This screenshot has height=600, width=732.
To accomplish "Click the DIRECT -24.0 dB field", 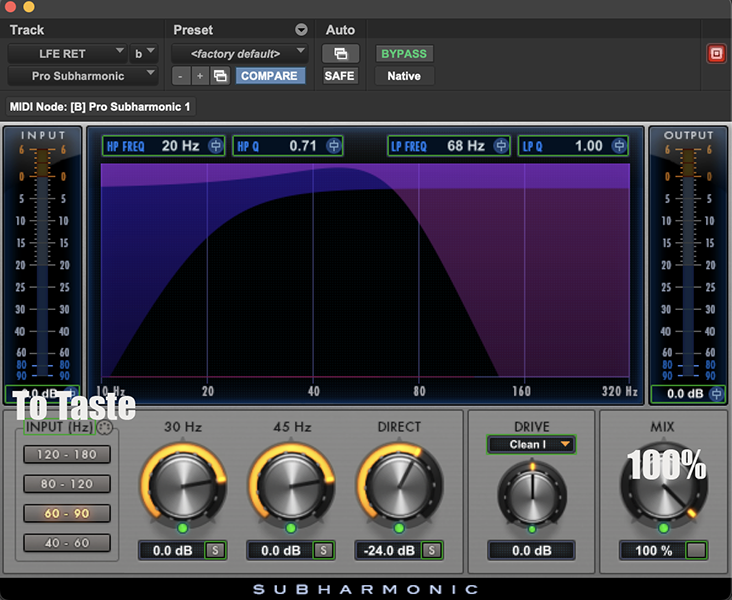I will tap(389, 551).
